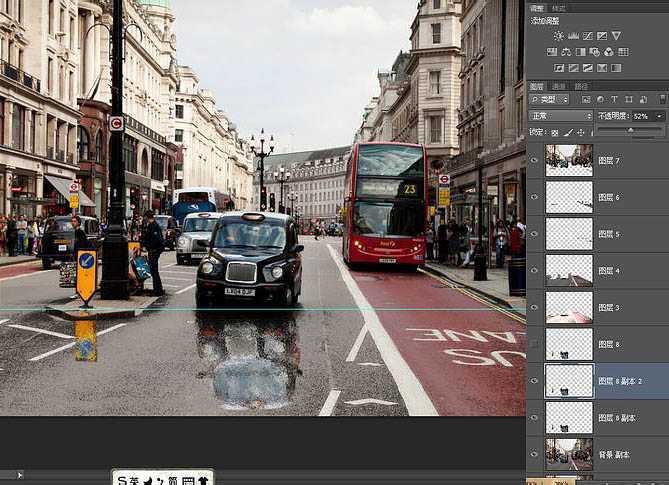Screen dimensions: 669x485
Task: Add a Gradient Map adjustment layer
Action: pos(616,68)
